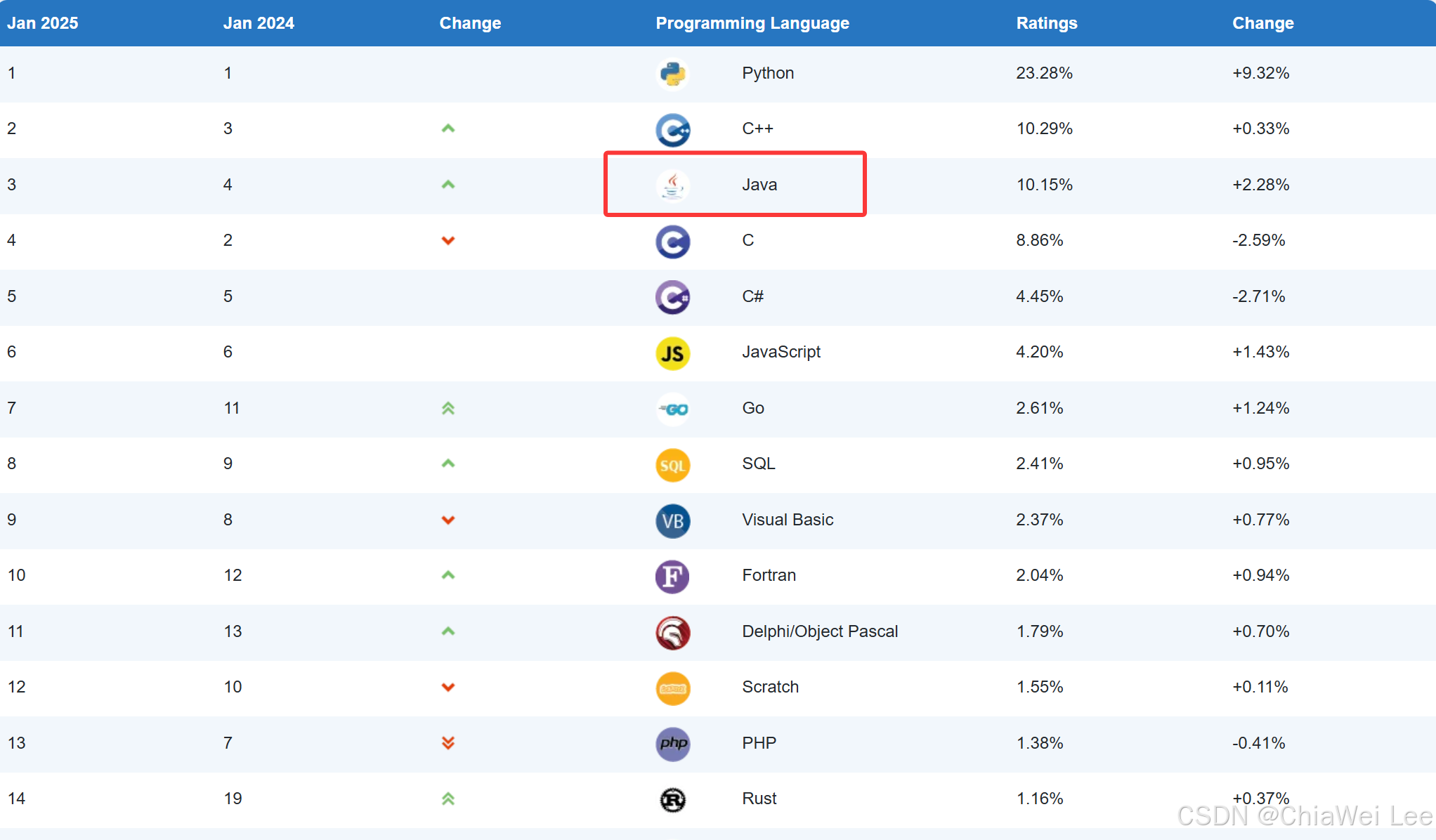Click the Rust gear logo icon
This screenshot has height=840, width=1436.
(672, 800)
